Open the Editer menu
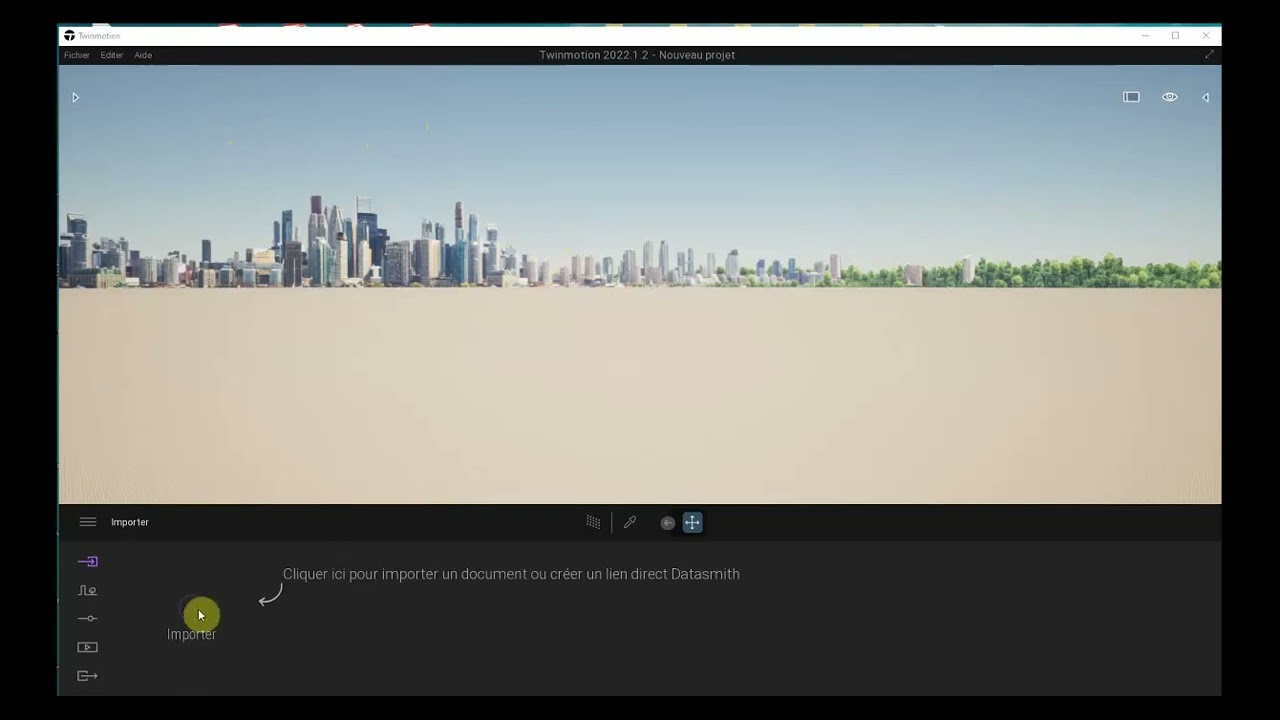1280x720 pixels. pos(112,55)
